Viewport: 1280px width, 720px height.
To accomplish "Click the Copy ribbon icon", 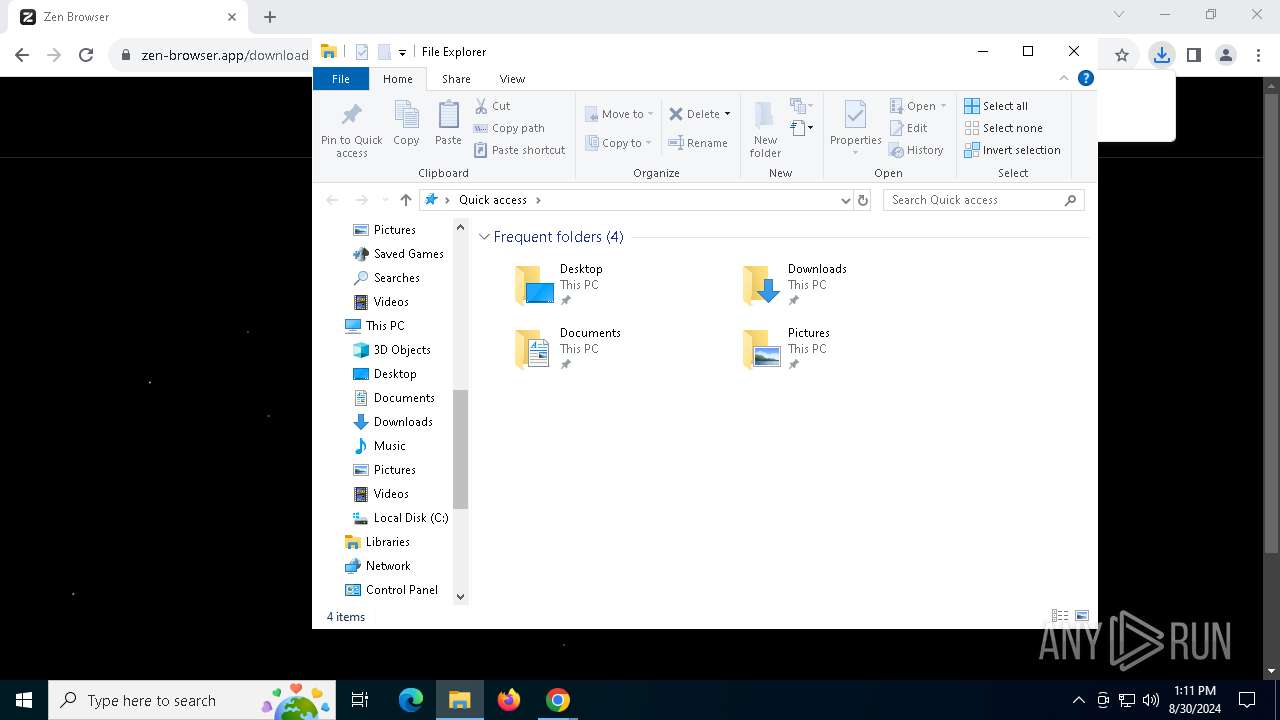I will click(x=406, y=124).
